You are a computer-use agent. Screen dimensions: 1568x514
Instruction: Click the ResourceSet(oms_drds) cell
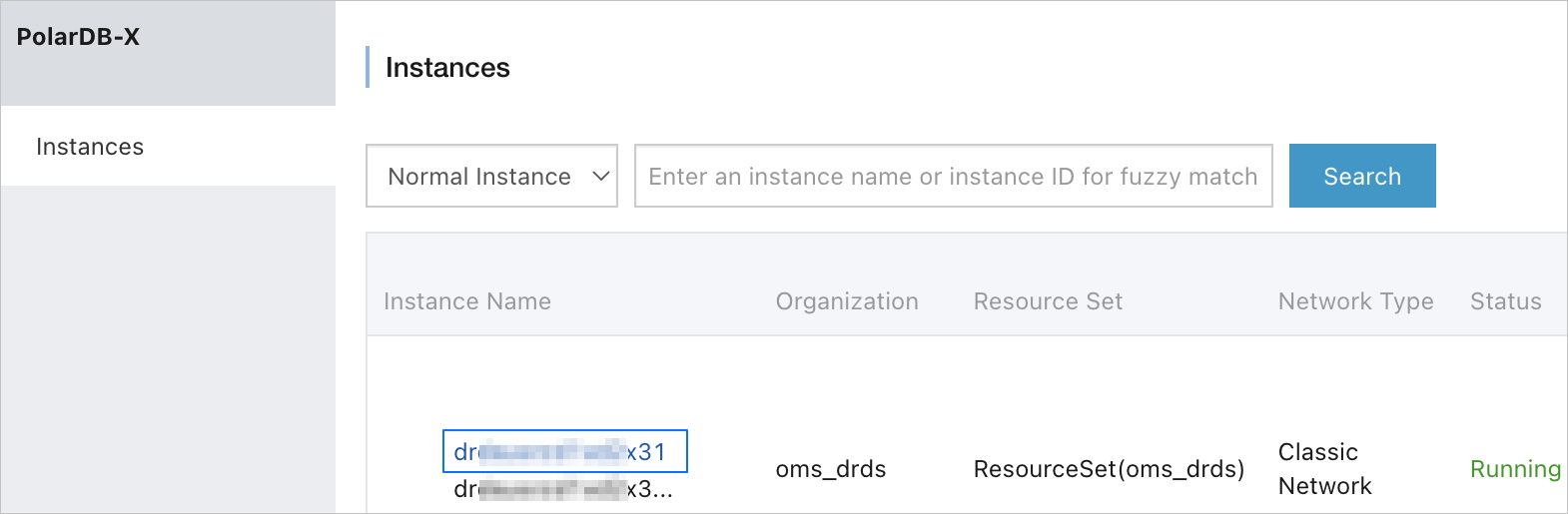[x=1109, y=469]
